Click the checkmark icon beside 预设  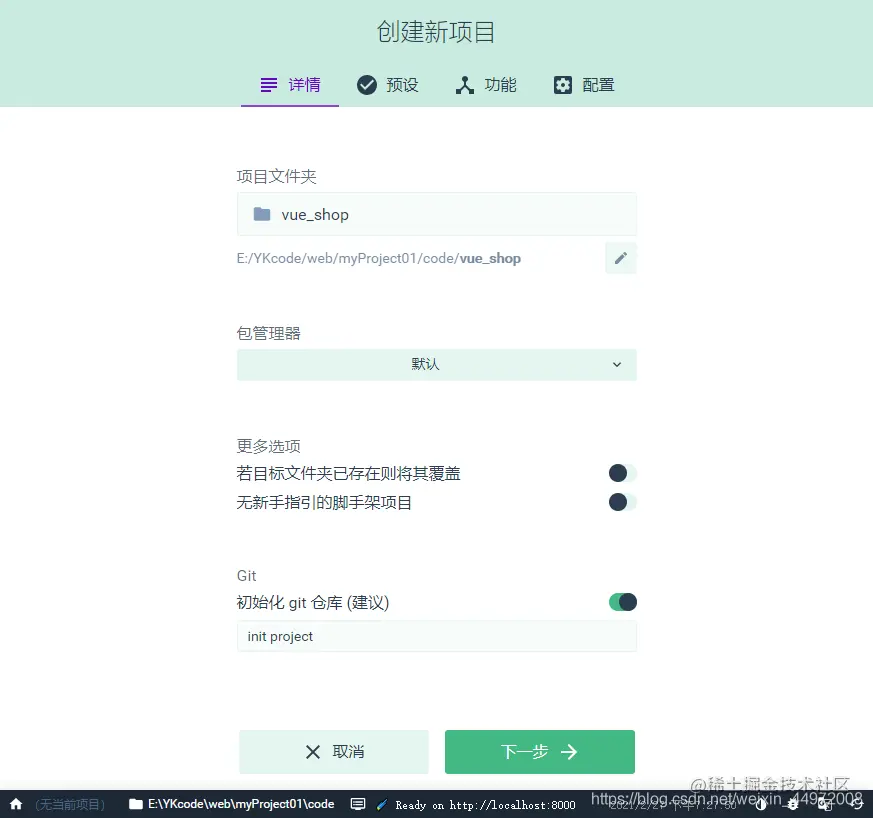coord(367,84)
